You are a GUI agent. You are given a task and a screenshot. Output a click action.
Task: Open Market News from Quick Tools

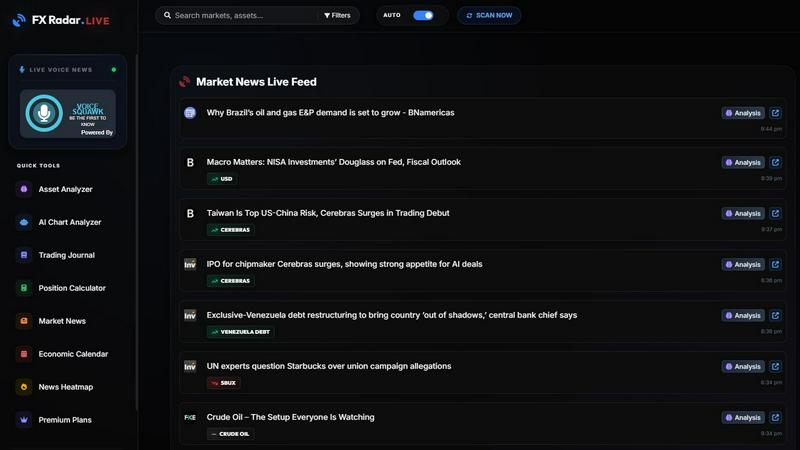pos(62,321)
